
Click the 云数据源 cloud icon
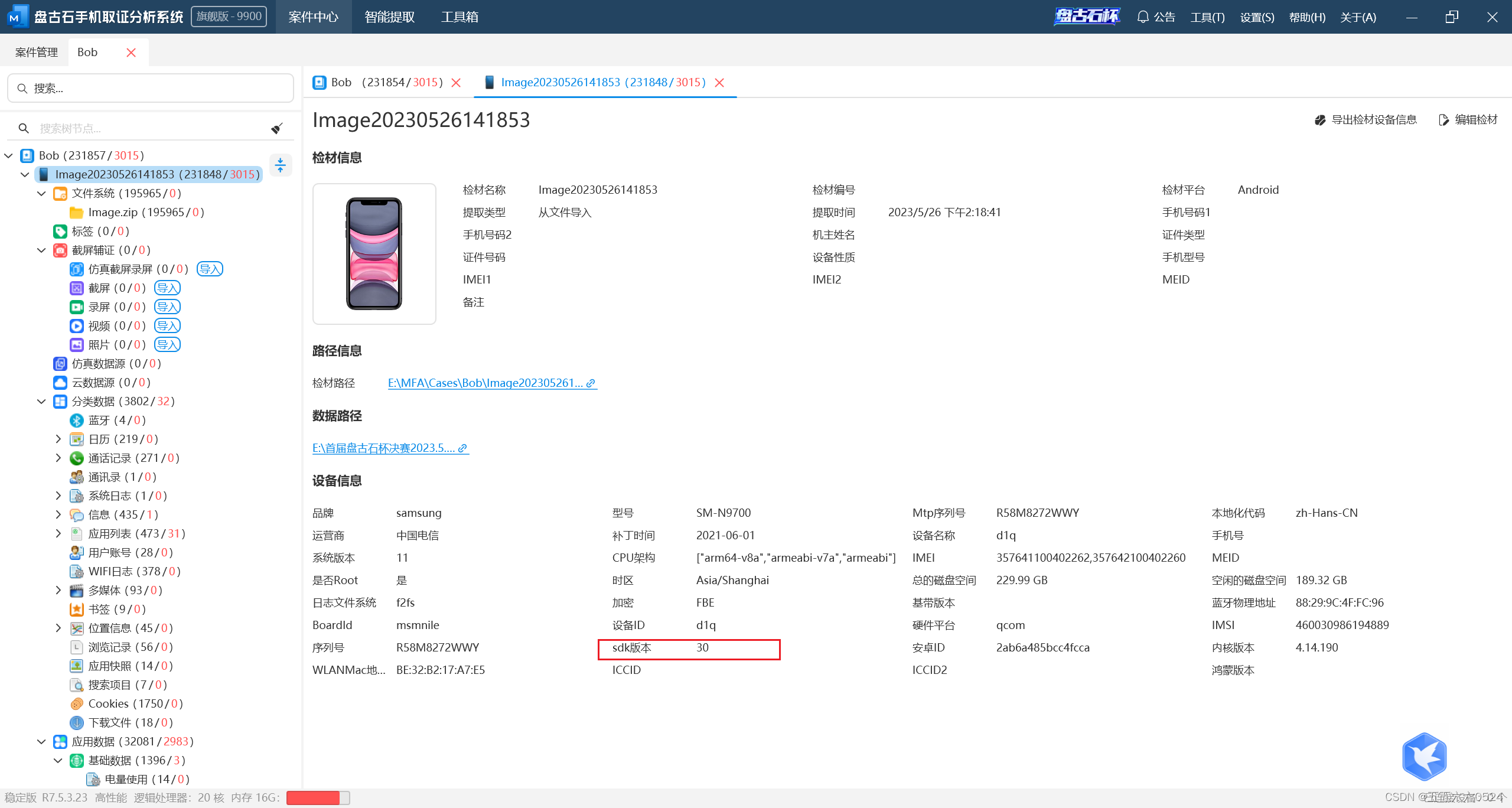tap(60, 383)
